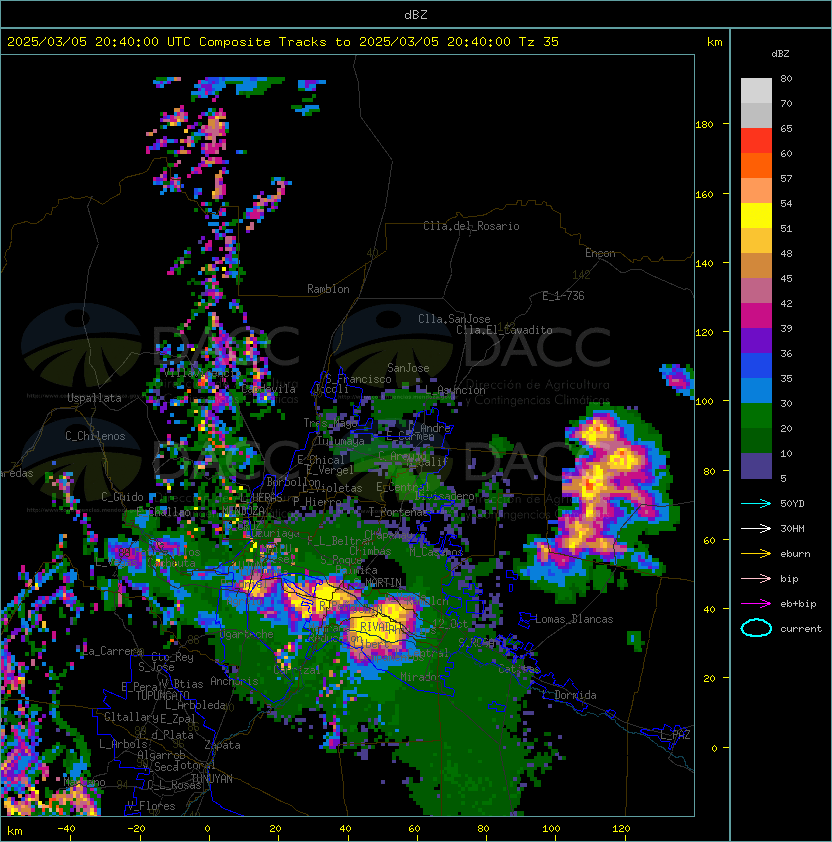Click the 'Zapata' map label
This screenshot has height=842, width=832.
[222, 745]
